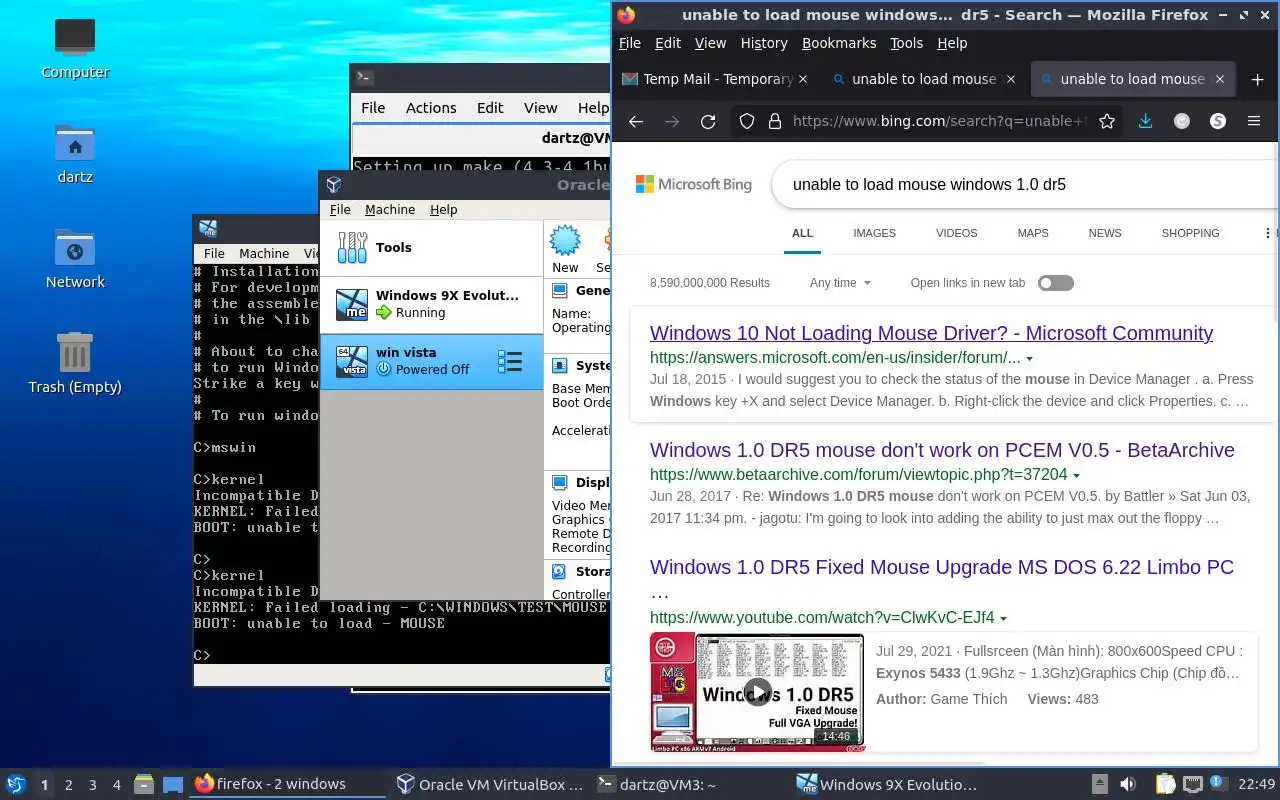Screen dimensions: 1280x800
Task: Show site security padlock info
Action: tap(774, 121)
